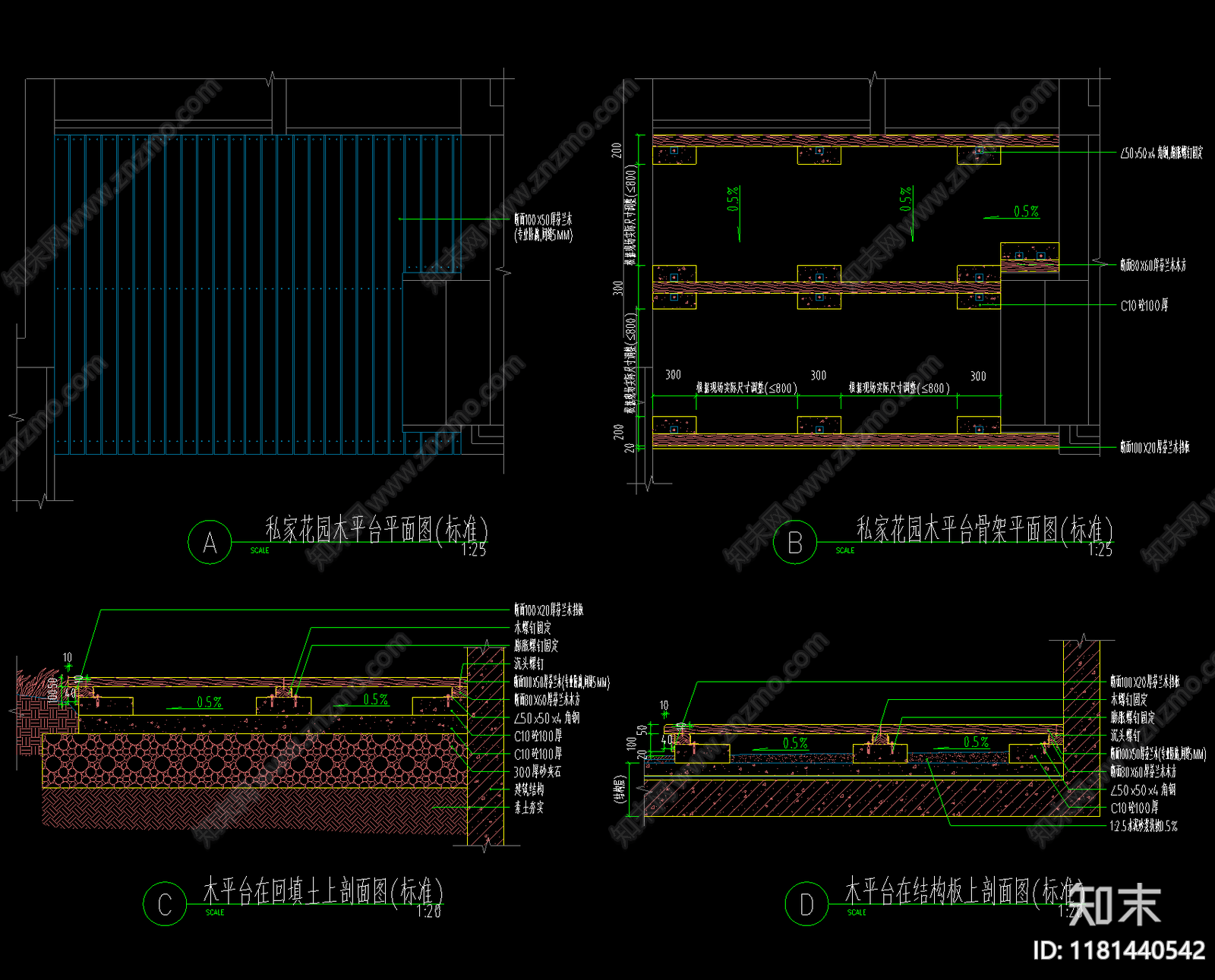Select the 断面80X60厚菠兰木木方 note in plan B
This screenshot has width=1215, height=980.
tap(1153, 265)
